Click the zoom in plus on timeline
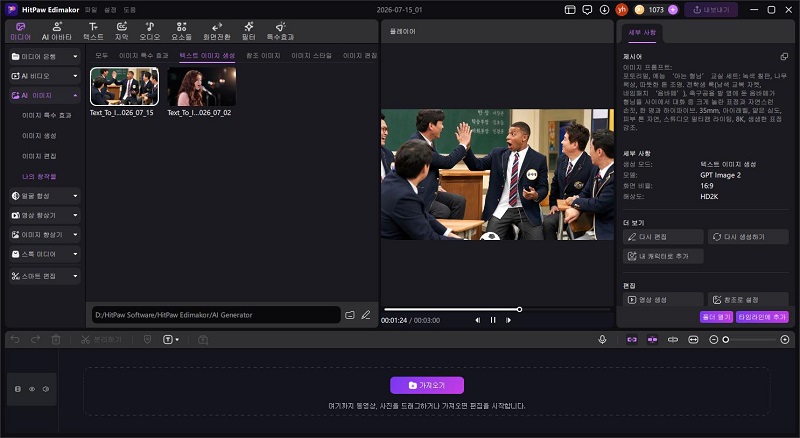Viewport: 800px width, 438px height. coord(785,339)
